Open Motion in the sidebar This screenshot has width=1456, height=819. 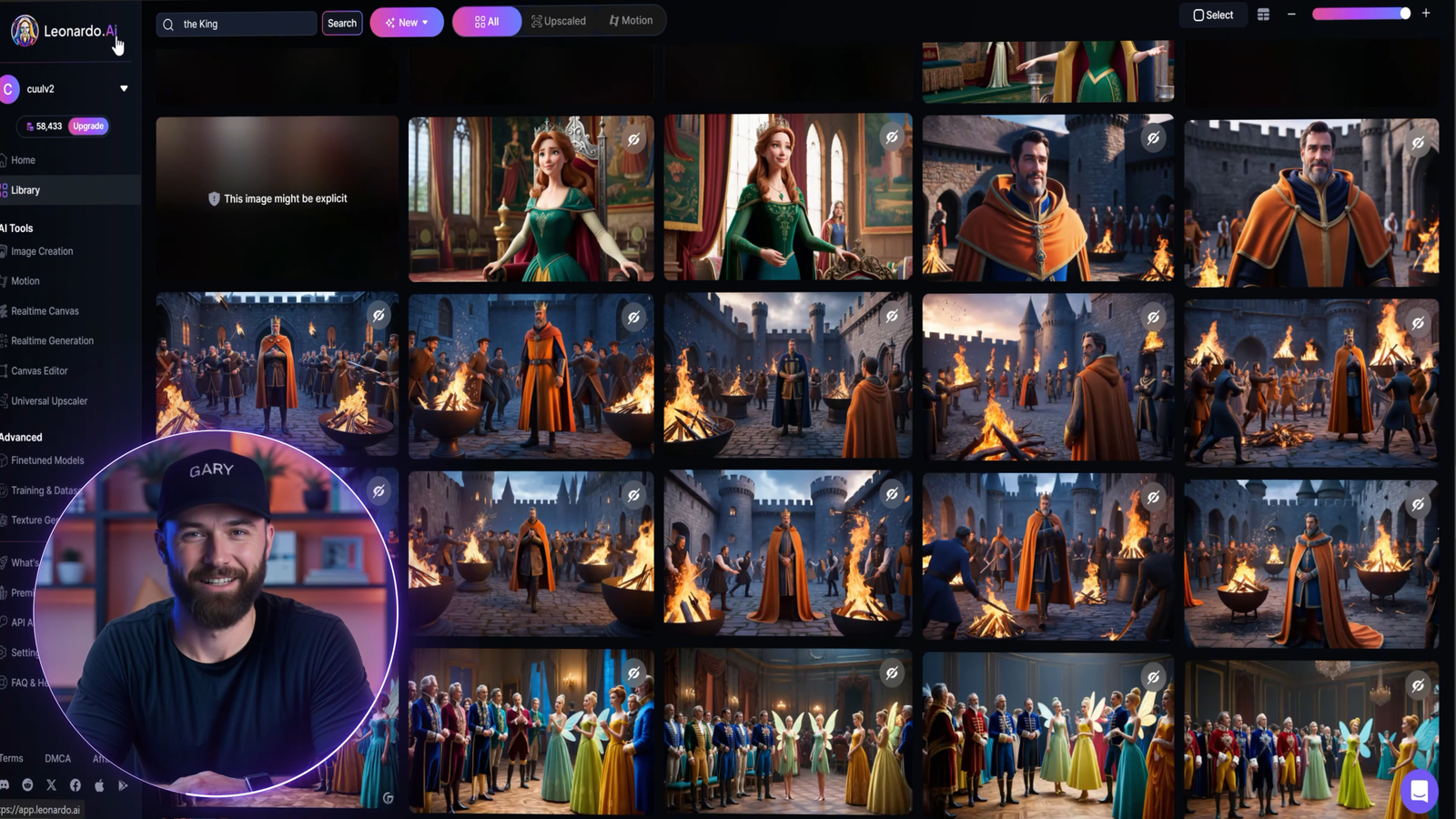pos(25,281)
